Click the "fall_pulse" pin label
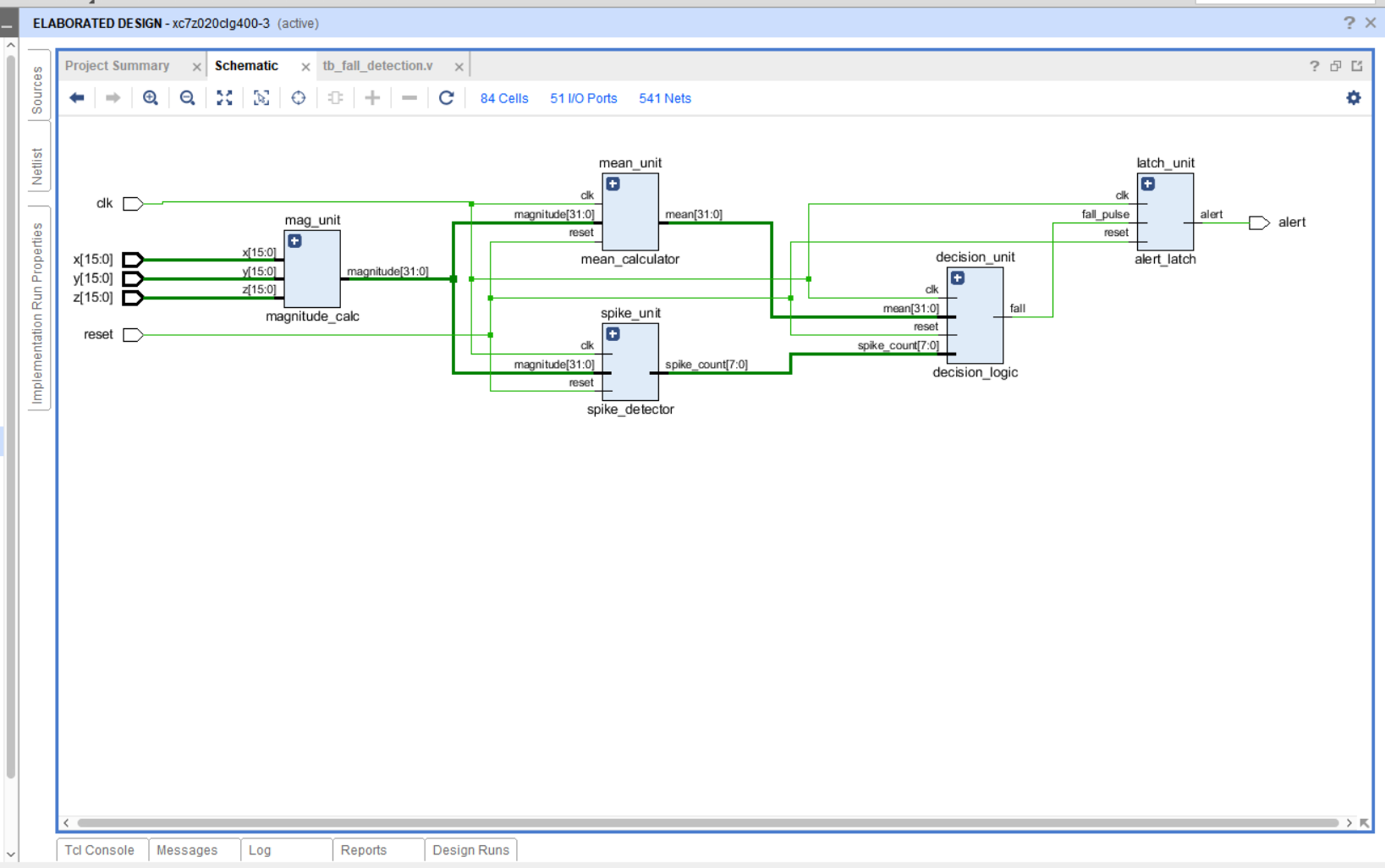1385x868 pixels. coord(1105,215)
